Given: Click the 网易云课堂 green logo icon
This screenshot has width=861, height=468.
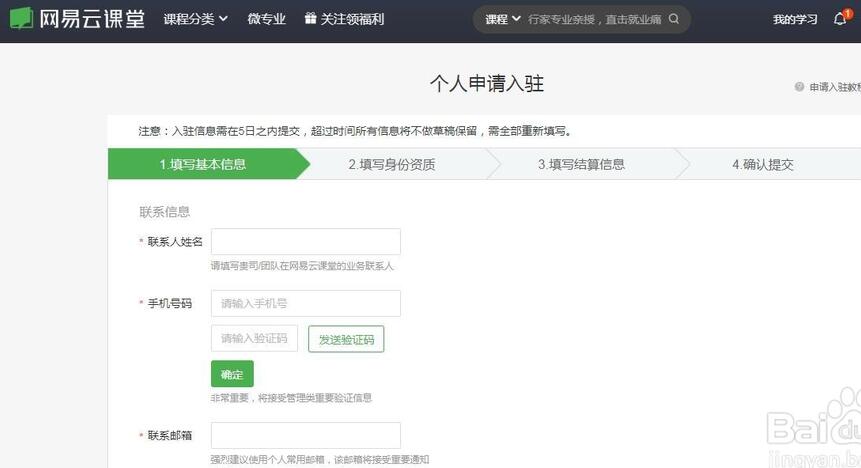Looking at the screenshot, I should (x=21, y=19).
